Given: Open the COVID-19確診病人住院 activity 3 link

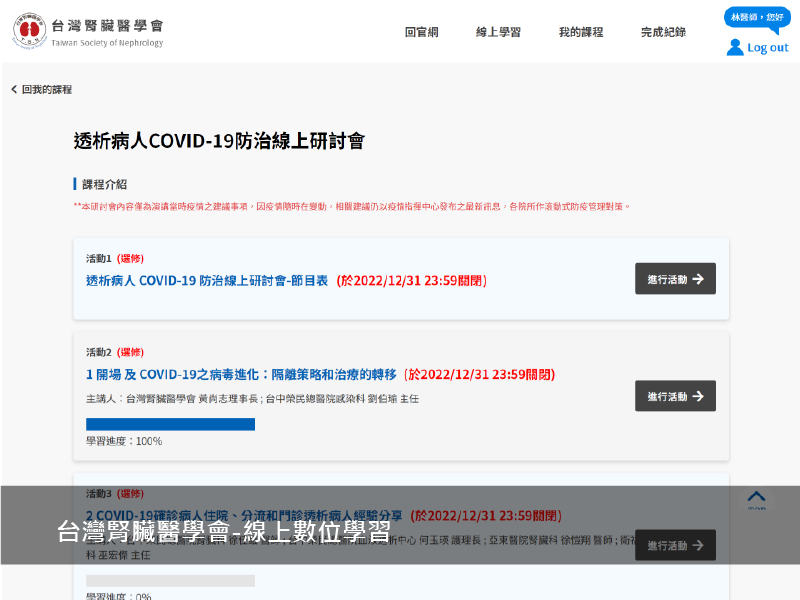Looking at the screenshot, I should point(244,516).
